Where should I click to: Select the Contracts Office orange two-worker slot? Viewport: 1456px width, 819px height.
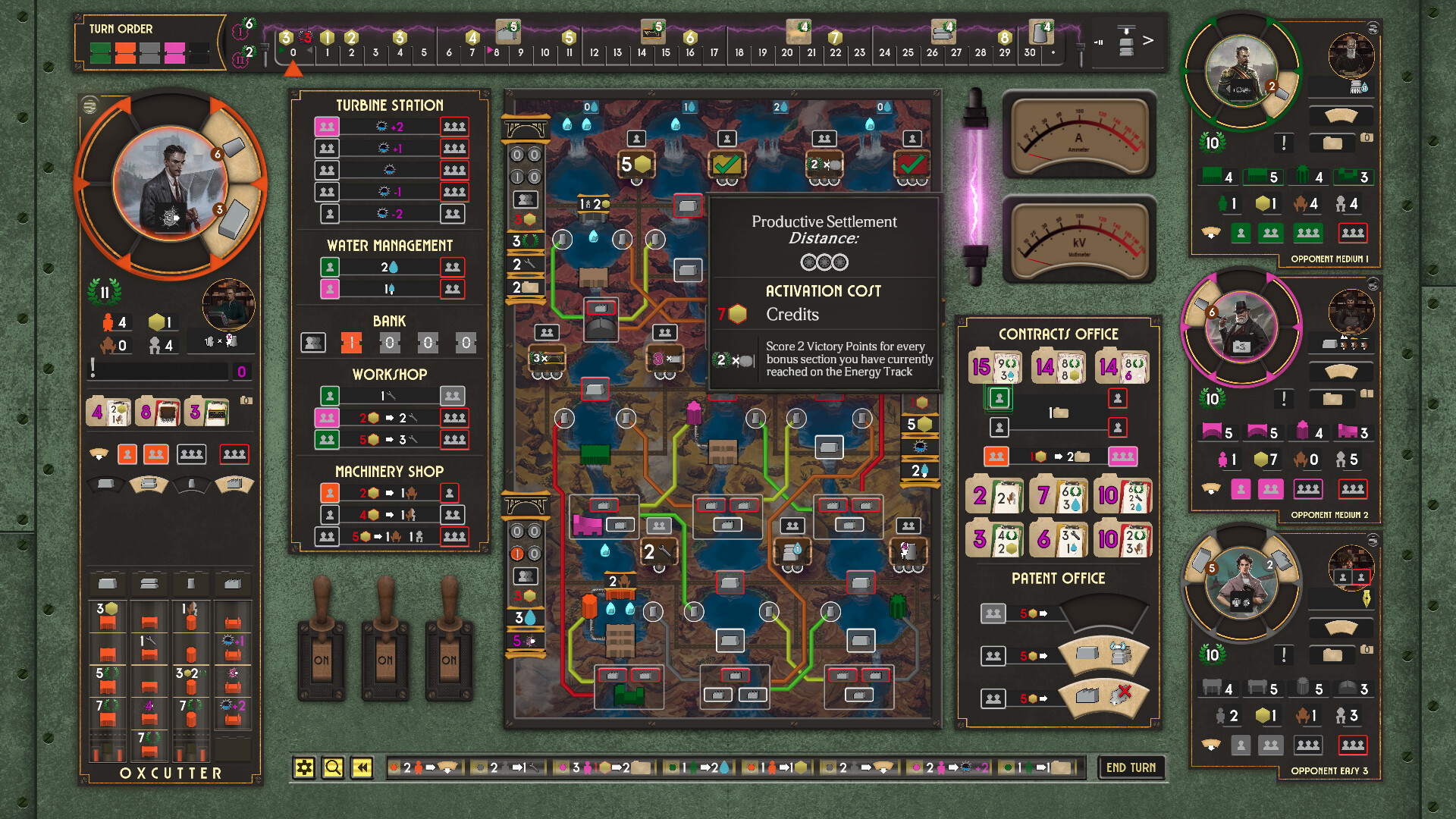pyautogui.click(x=996, y=457)
